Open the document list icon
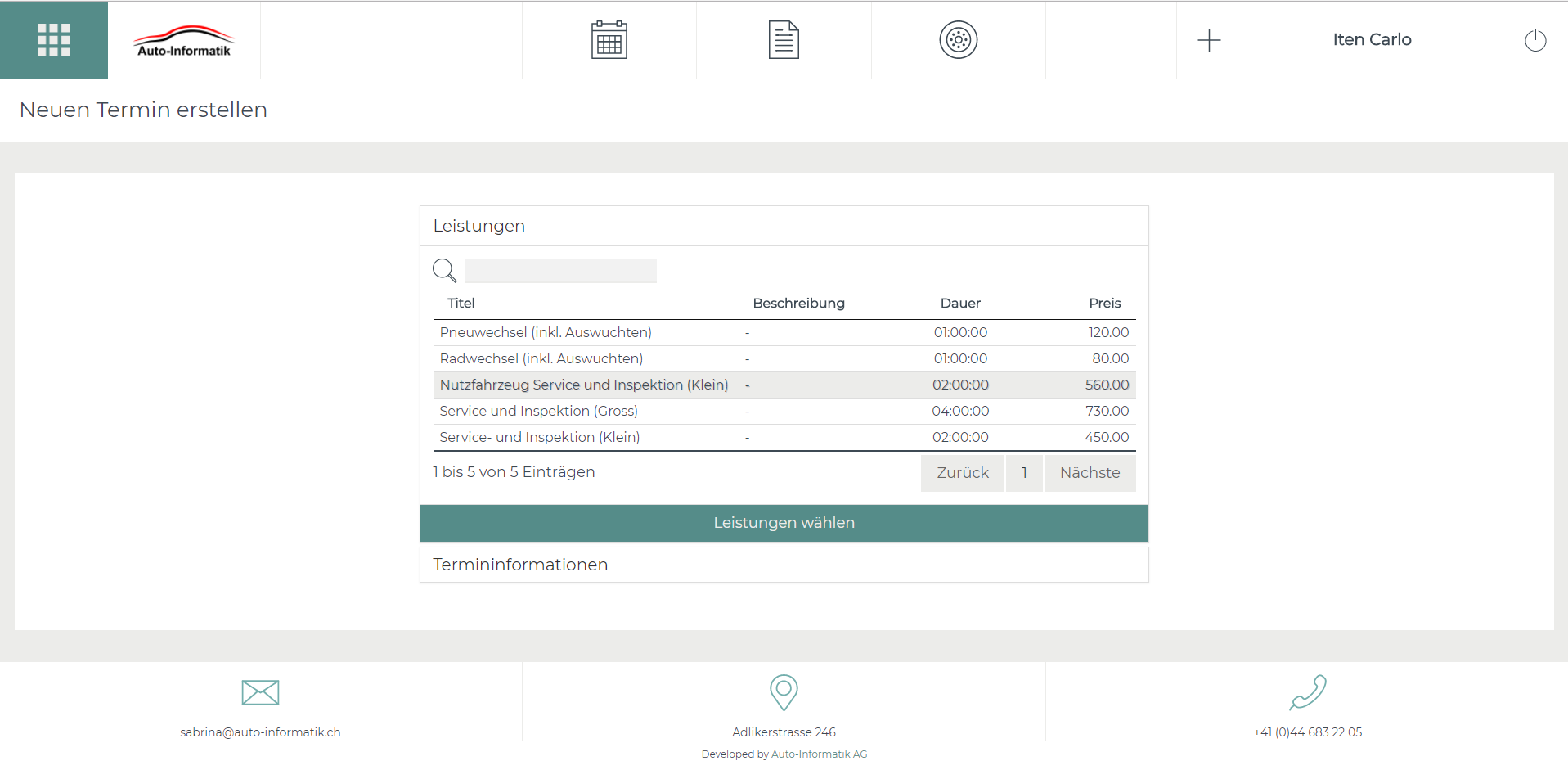The width and height of the screenshot is (1568, 770). (784, 40)
